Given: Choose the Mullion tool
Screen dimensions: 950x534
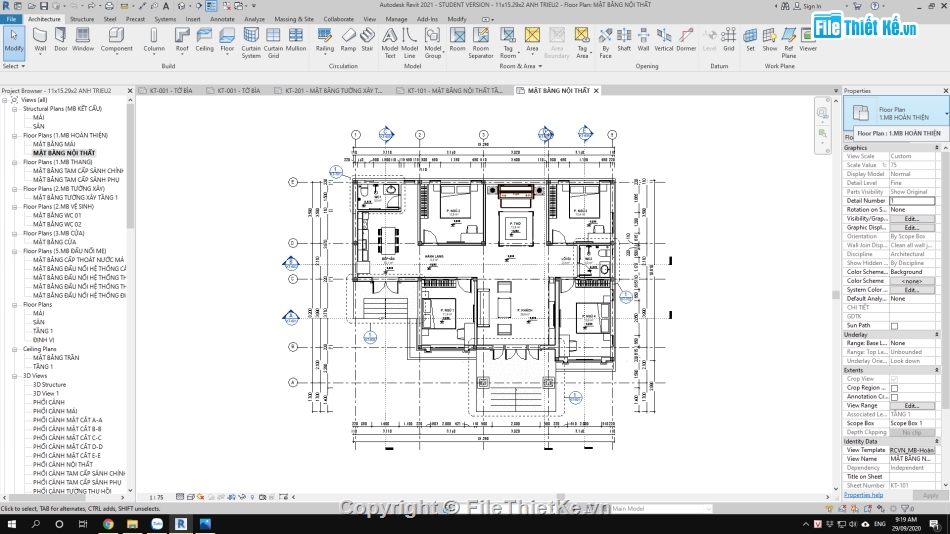Looking at the screenshot, I should click(x=296, y=40).
